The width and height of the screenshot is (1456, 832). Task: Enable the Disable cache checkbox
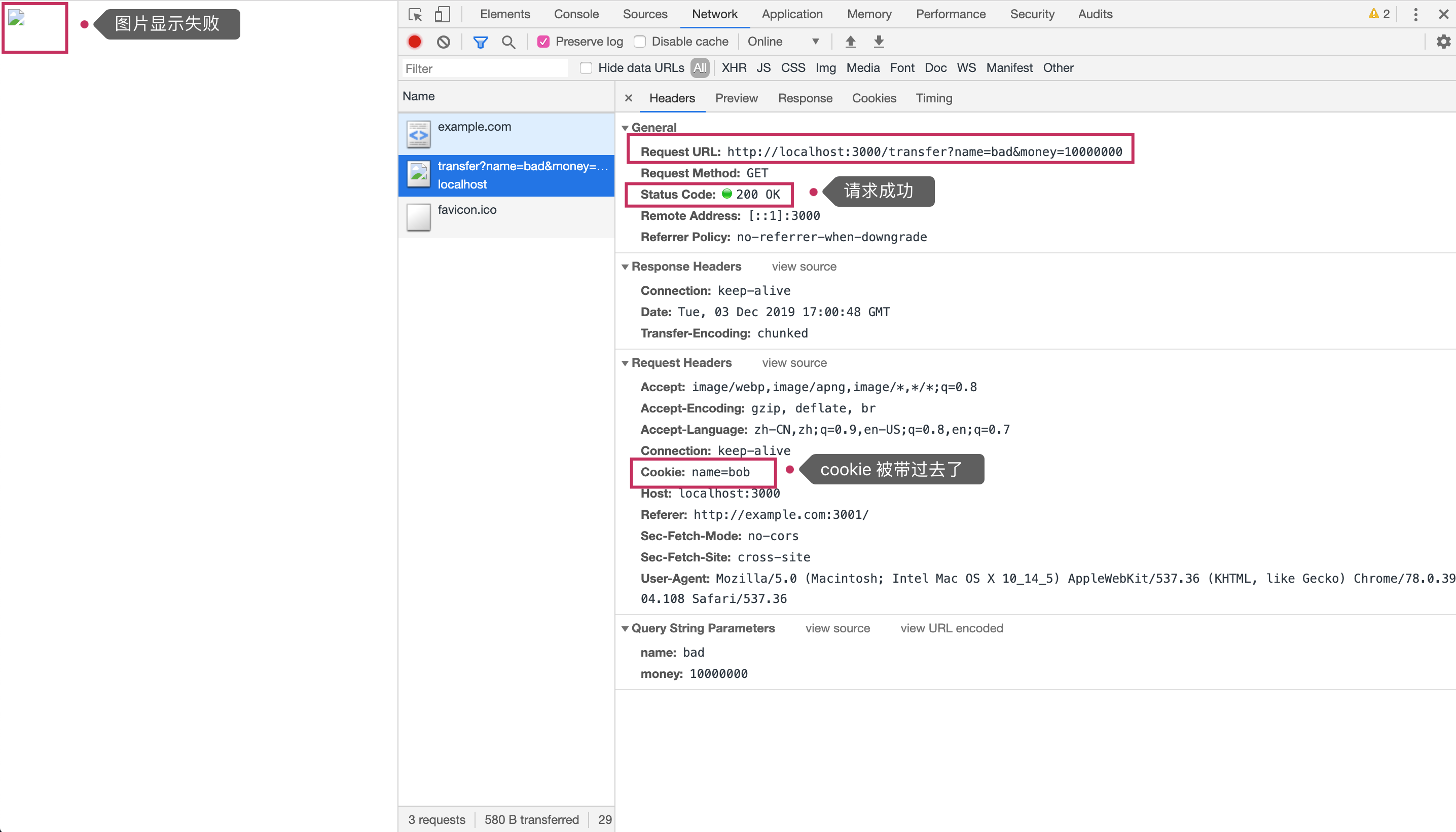click(x=640, y=42)
